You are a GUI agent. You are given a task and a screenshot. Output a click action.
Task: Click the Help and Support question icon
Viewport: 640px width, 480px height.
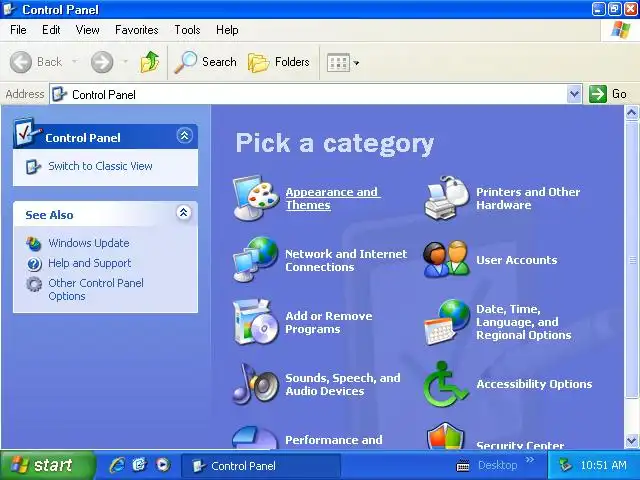click(34, 264)
